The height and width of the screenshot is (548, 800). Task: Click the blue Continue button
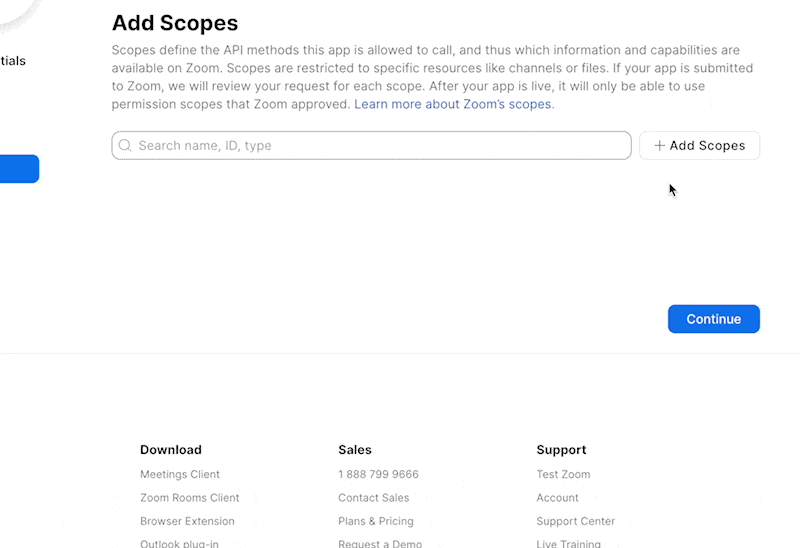[x=713, y=319]
